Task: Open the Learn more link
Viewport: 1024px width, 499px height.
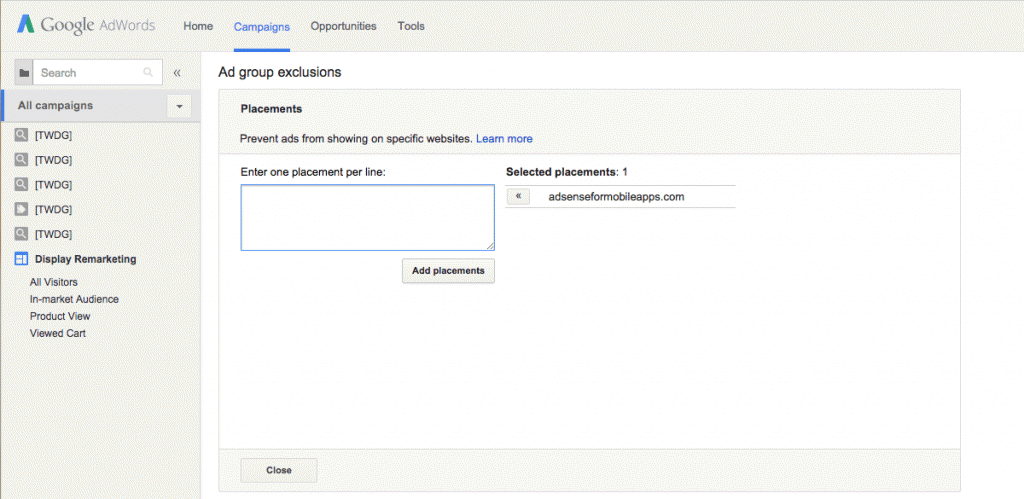Action: (504, 138)
